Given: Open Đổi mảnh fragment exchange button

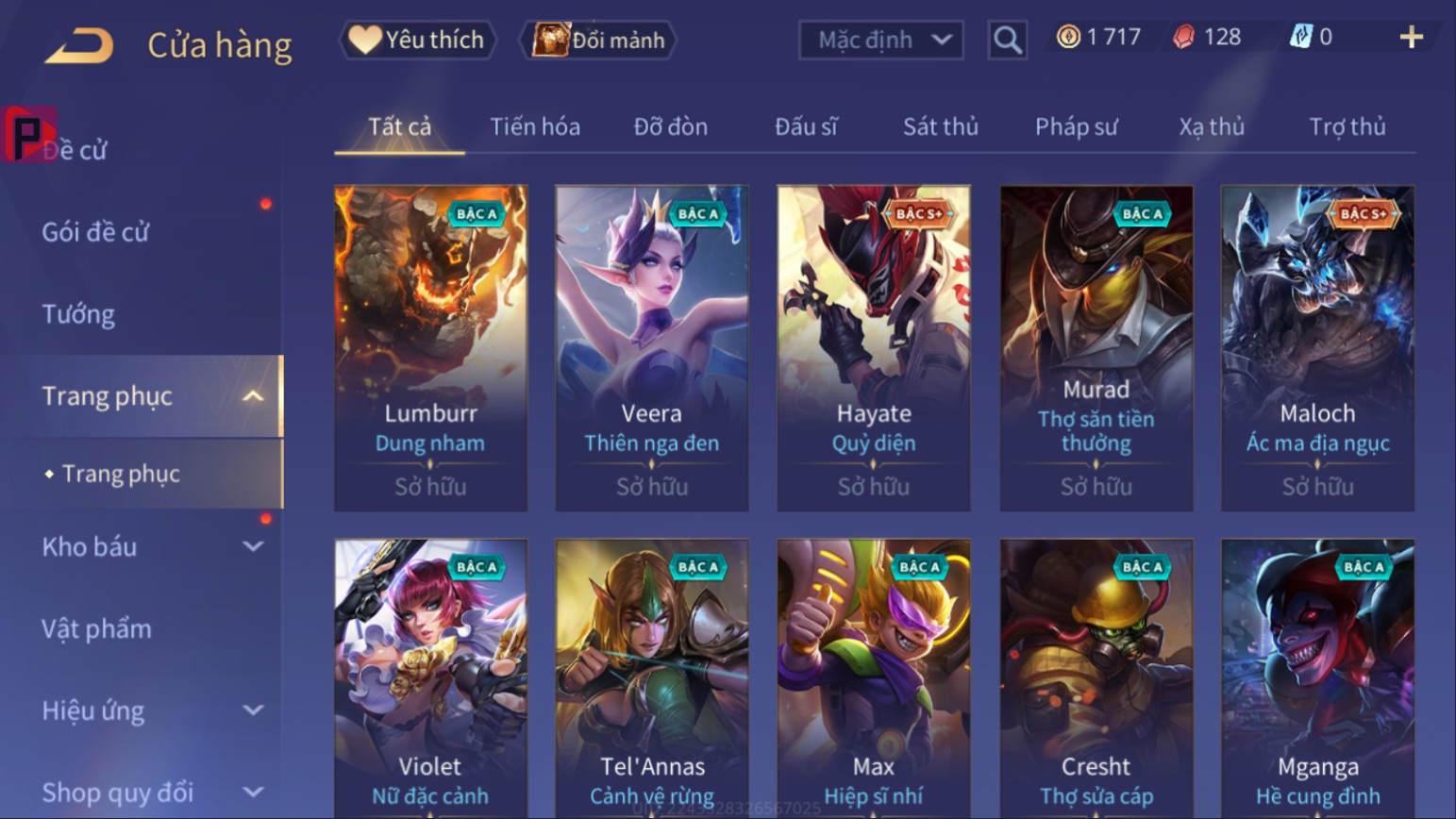Looking at the screenshot, I should (598, 40).
